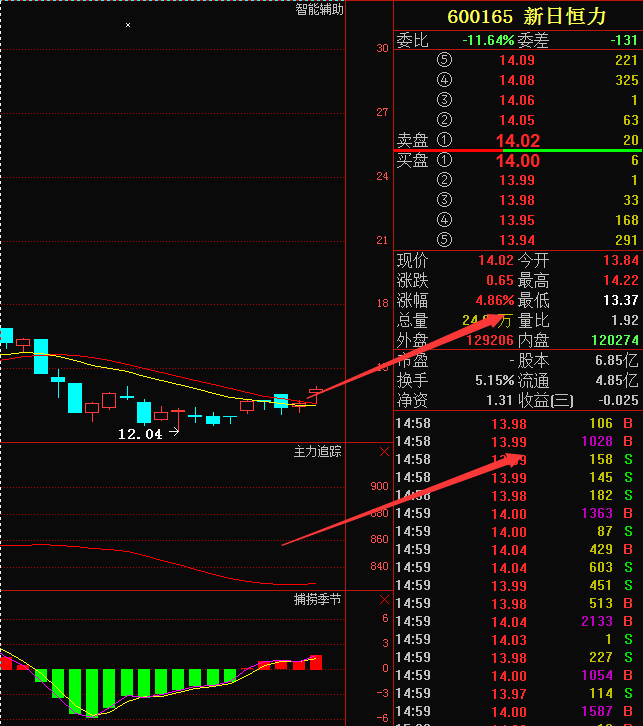643x726 pixels.
Task: Click the circled 3 buy level icon
Action: pyautogui.click(x=445, y=200)
